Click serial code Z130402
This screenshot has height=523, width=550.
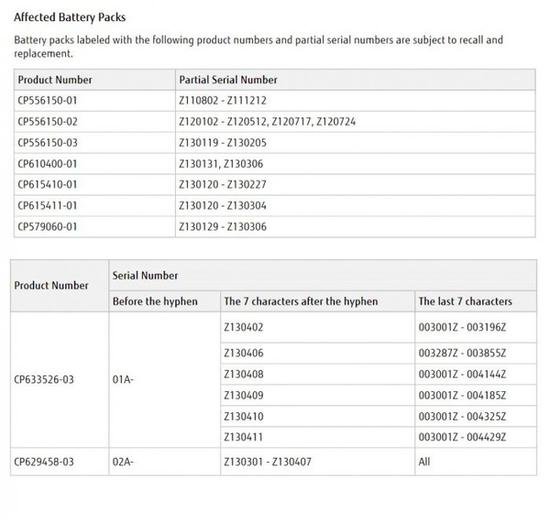coord(243,327)
